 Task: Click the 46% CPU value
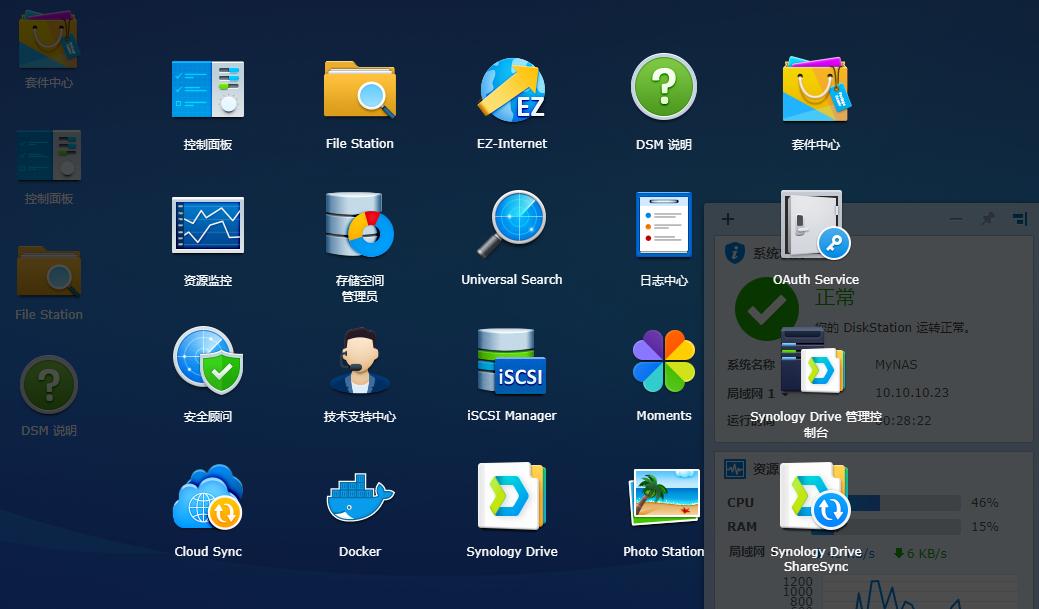(985, 503)
